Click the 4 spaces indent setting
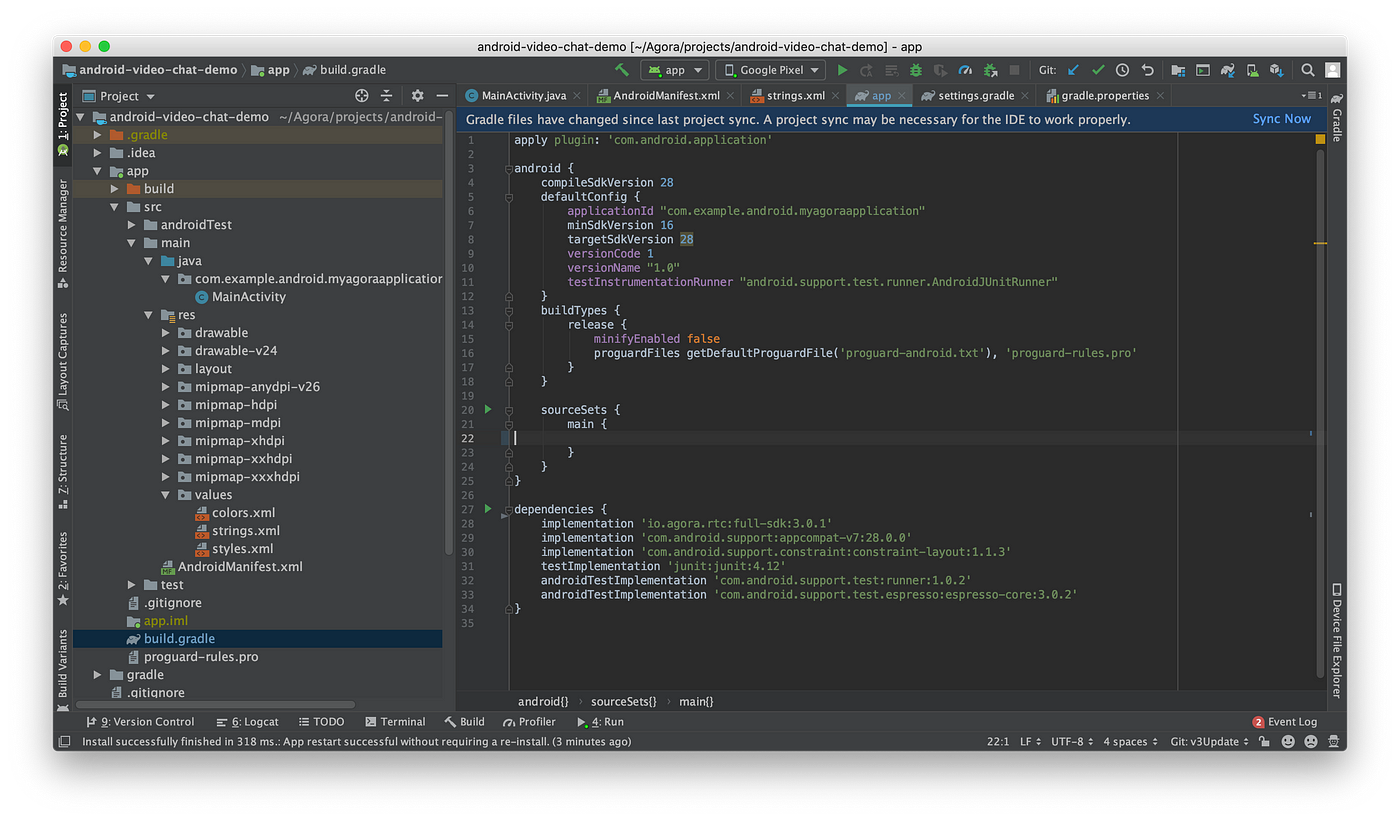The image size is (1400, 821). [1130, 742]
